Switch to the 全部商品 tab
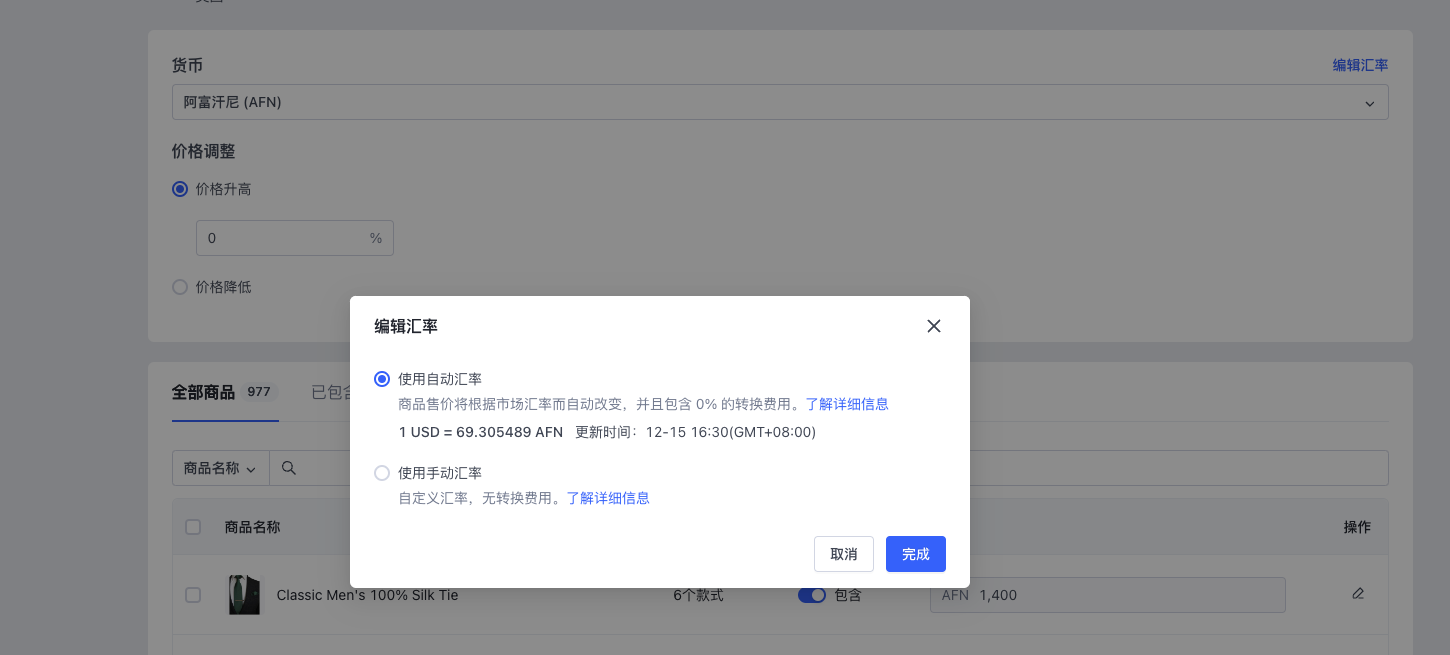The height and width of the screenshot is (655, 1450). coord(204,392)
